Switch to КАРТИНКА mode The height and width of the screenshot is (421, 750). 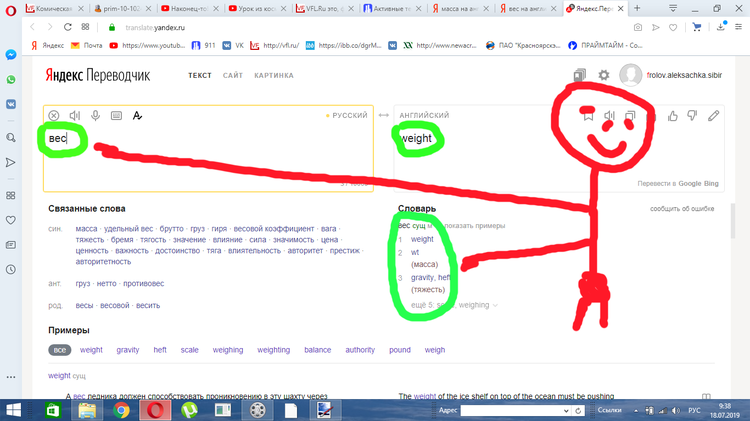274,75
